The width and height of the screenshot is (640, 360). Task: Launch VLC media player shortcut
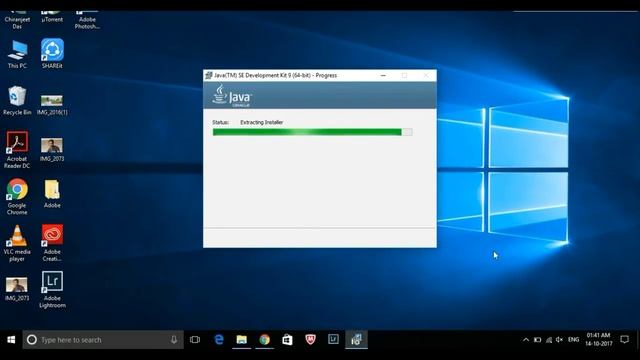[17, 243]
